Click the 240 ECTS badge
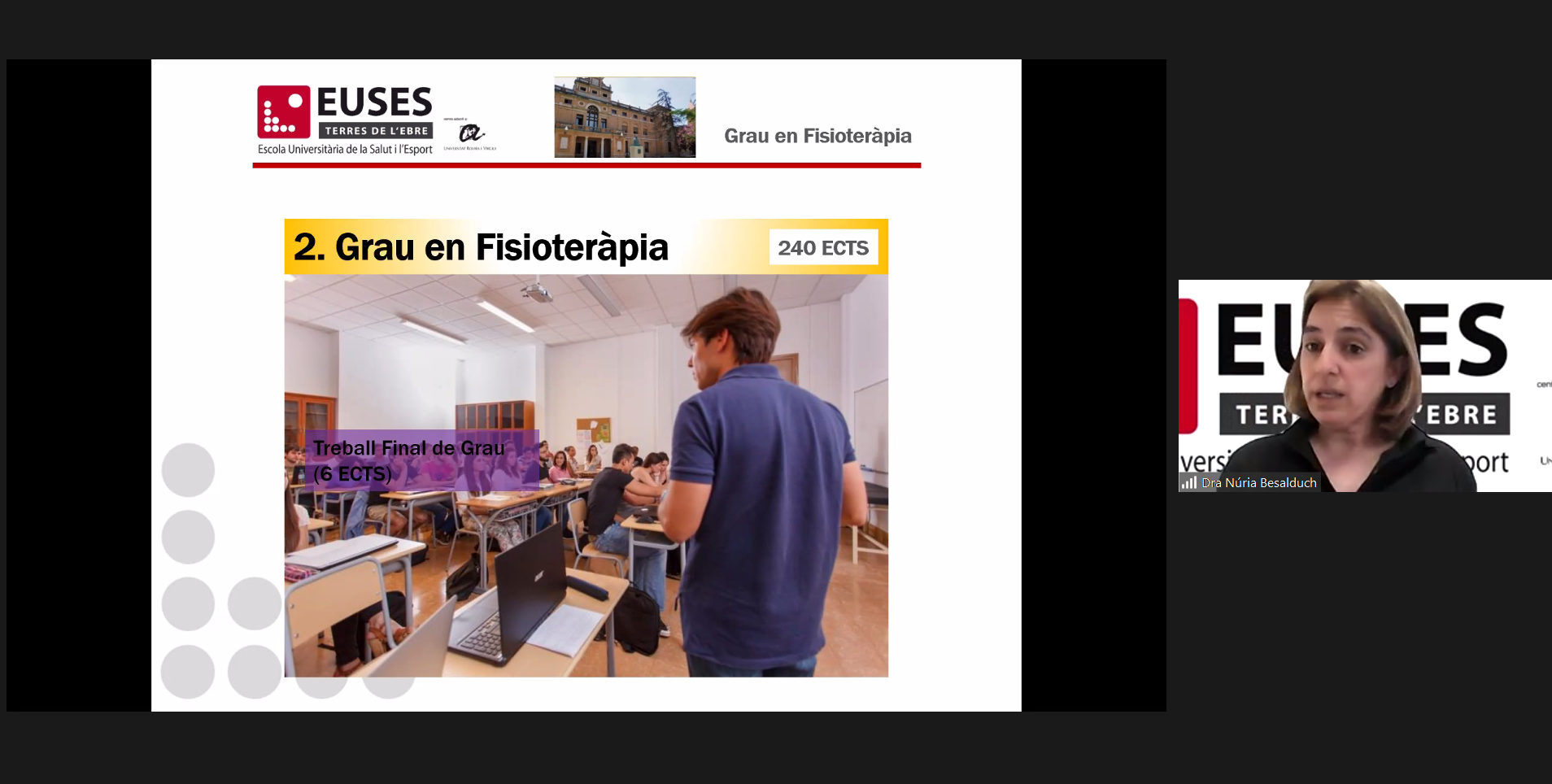The image size is (1552, 784). point(823,247)
